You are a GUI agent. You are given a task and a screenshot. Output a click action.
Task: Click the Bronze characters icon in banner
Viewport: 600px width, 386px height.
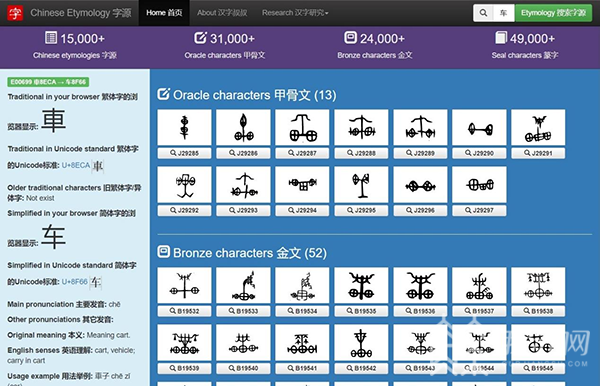click(x=350, y=37)
